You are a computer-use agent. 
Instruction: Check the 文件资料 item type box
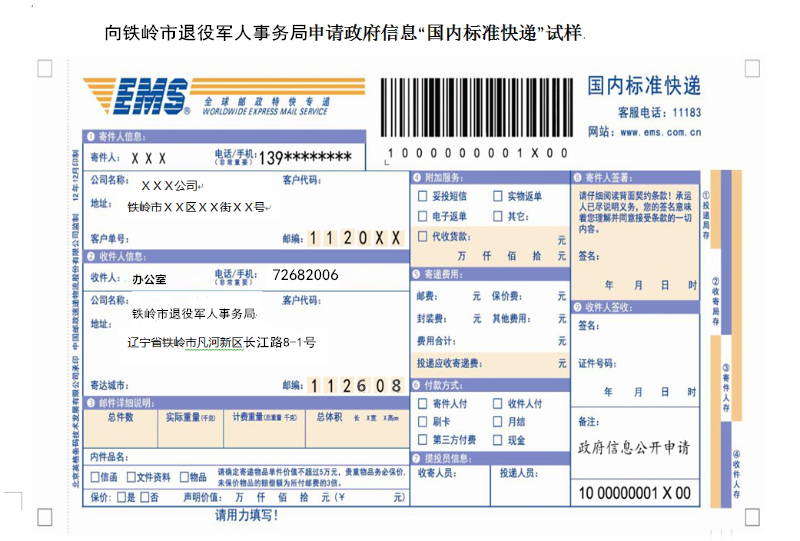pyautogui.click(x=129, y=477)
